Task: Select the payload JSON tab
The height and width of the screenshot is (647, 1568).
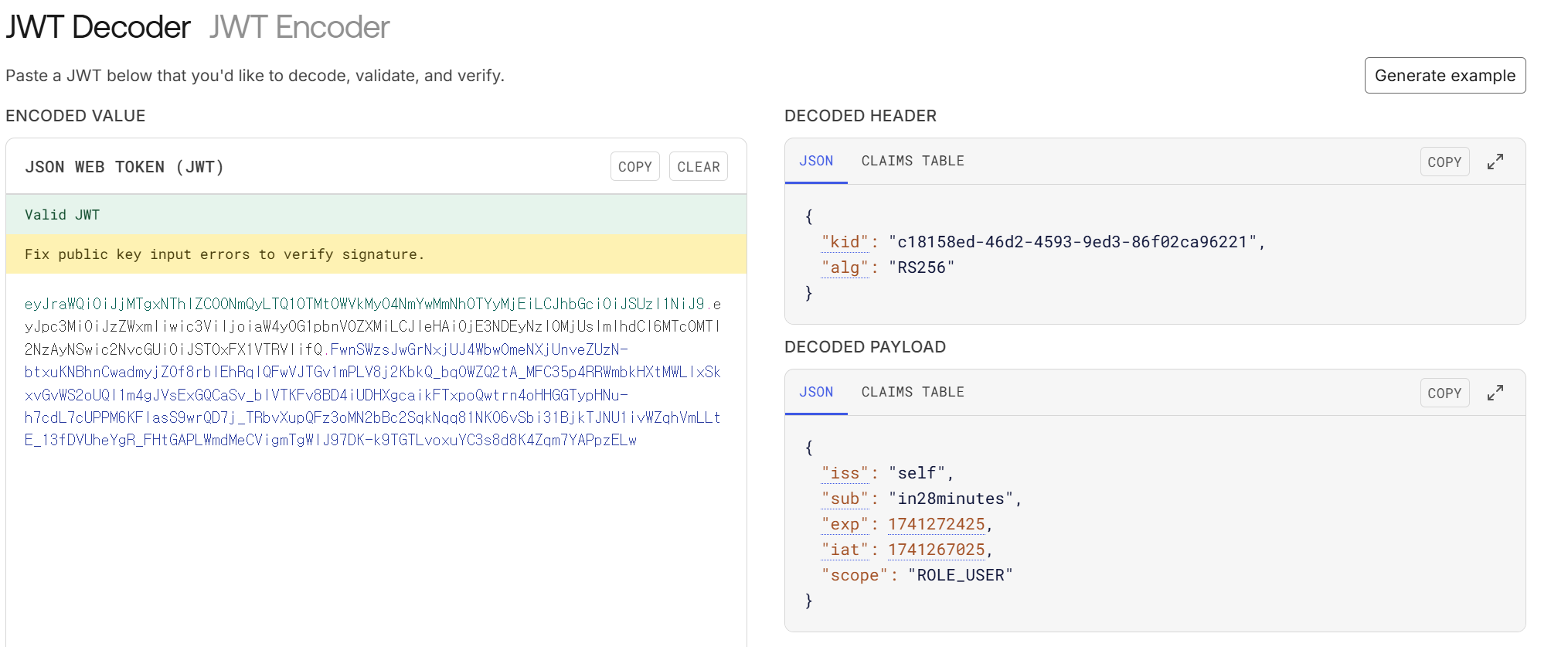Action: (x=816, y=392)
